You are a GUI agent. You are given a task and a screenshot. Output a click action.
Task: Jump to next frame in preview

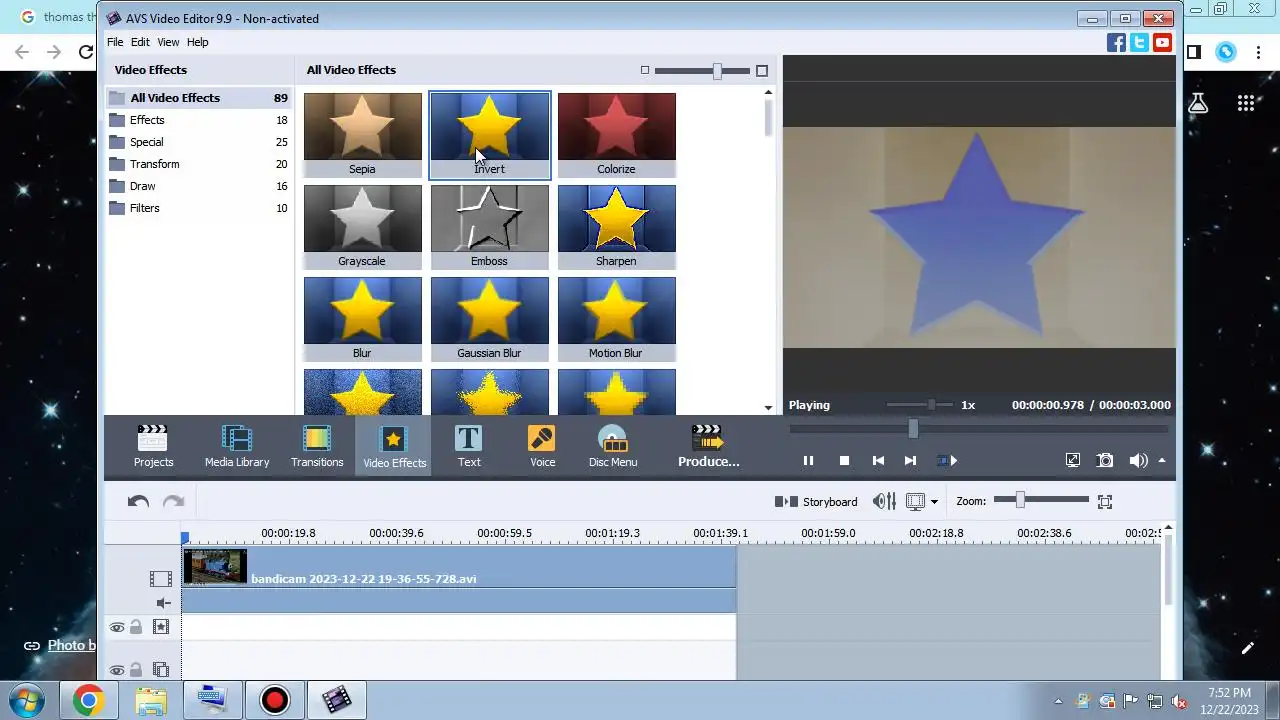click(x=910, y=461)
